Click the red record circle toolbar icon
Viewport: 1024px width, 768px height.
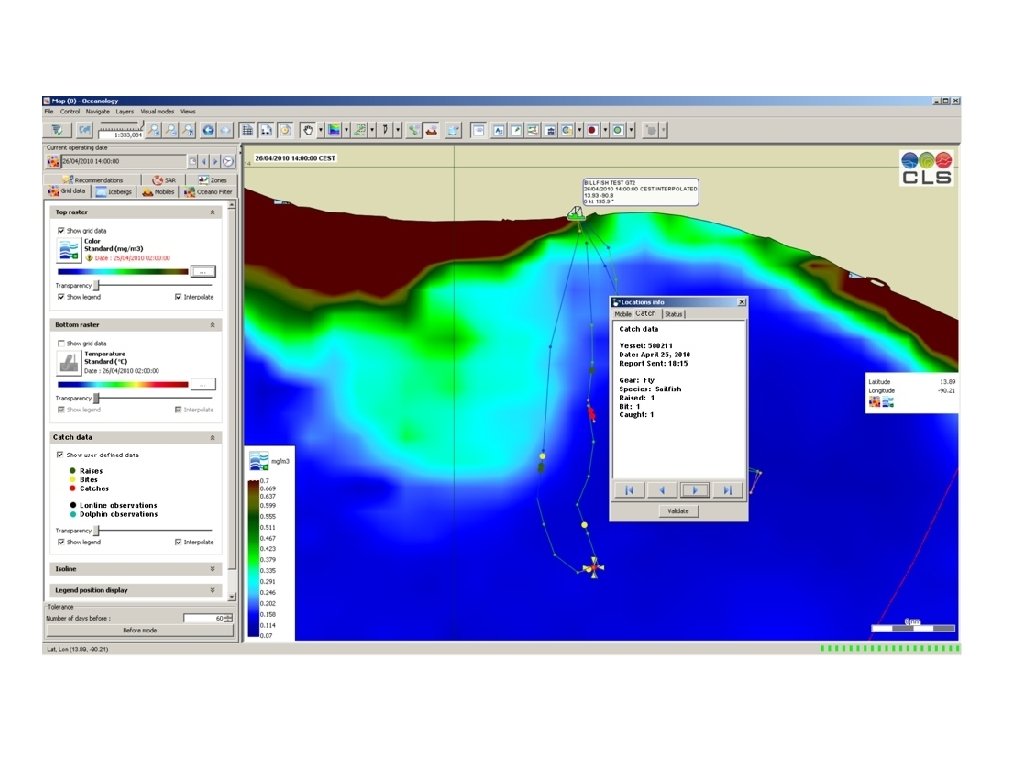(592, 130)
